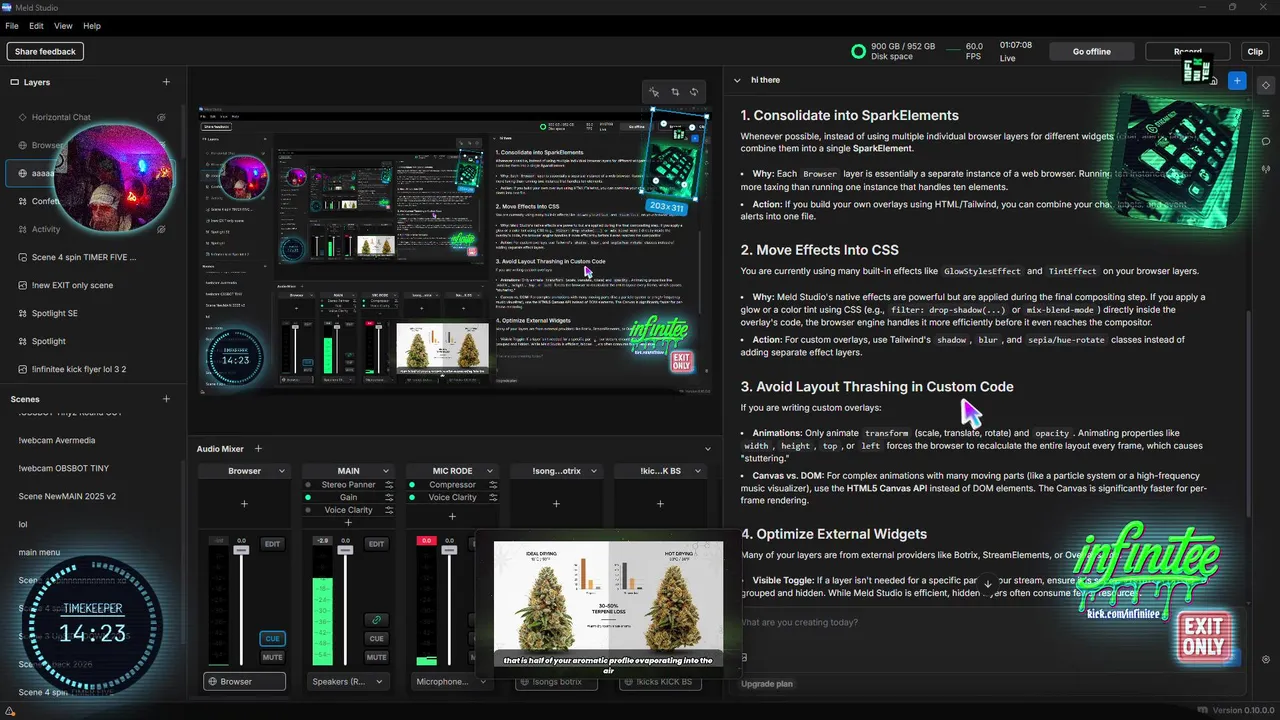Add an effect to the Browser audio track
Viewport: 1280px width, 720px height.
(x=244, y=504)
